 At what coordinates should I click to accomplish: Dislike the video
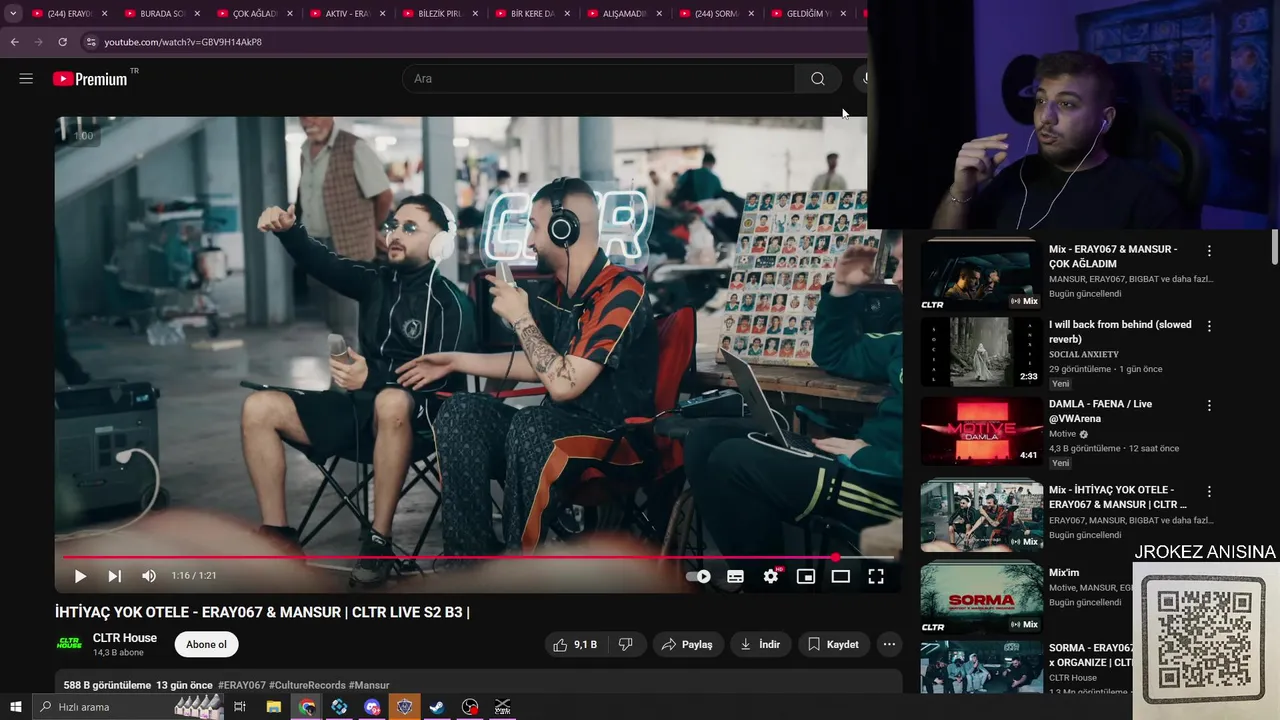point(626,645)
